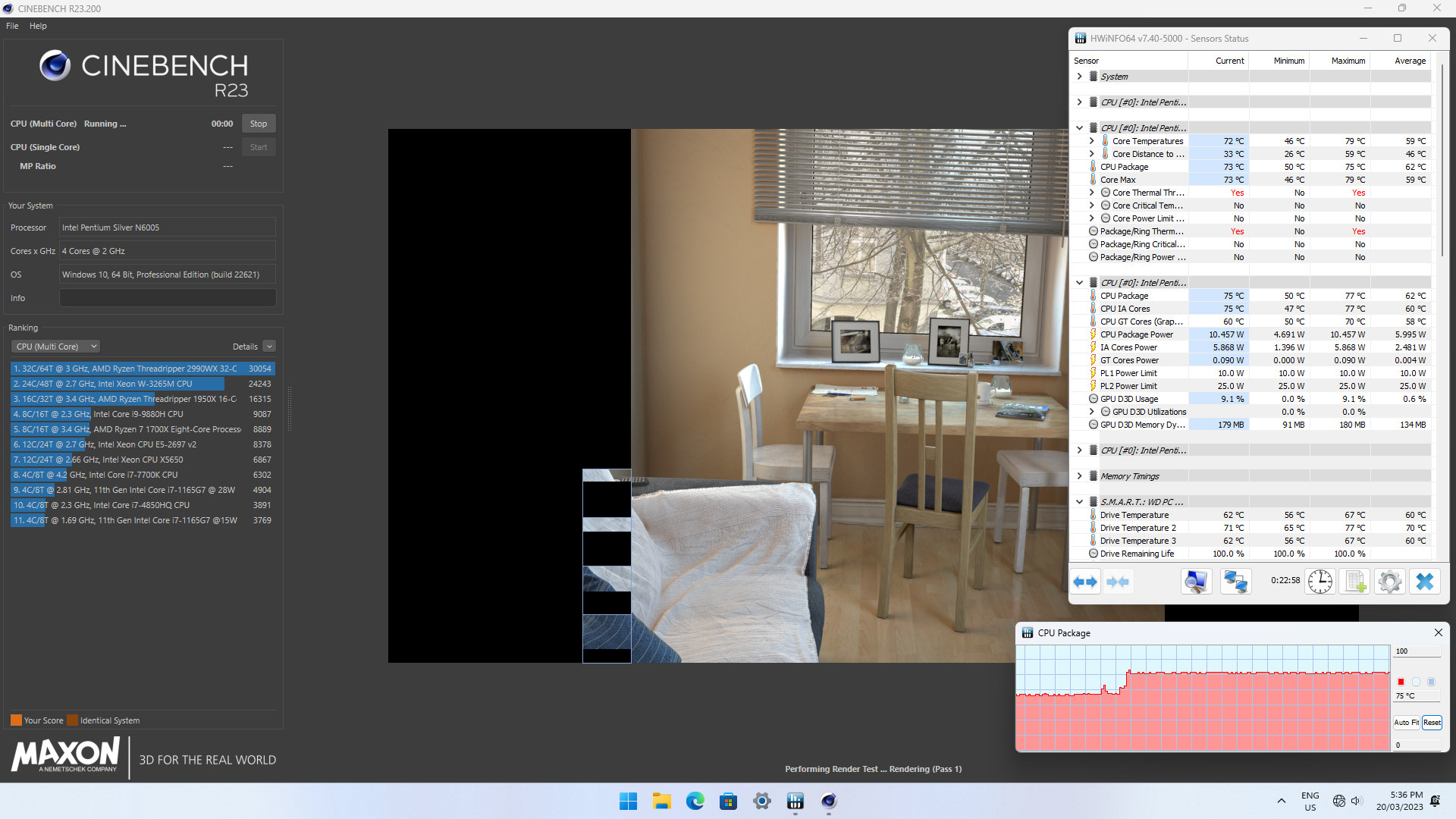The width and height of the screenshot is (1456, 819).
Task: Collapse the S.M.A.R.T.: WD PC group
Action: point(1079,502)
